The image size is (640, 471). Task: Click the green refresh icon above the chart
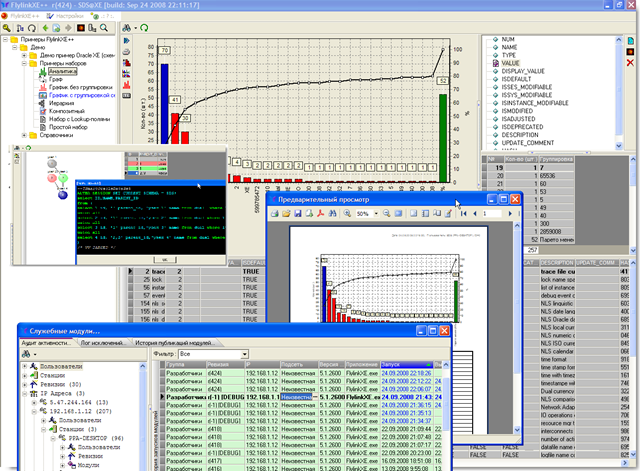144,28
